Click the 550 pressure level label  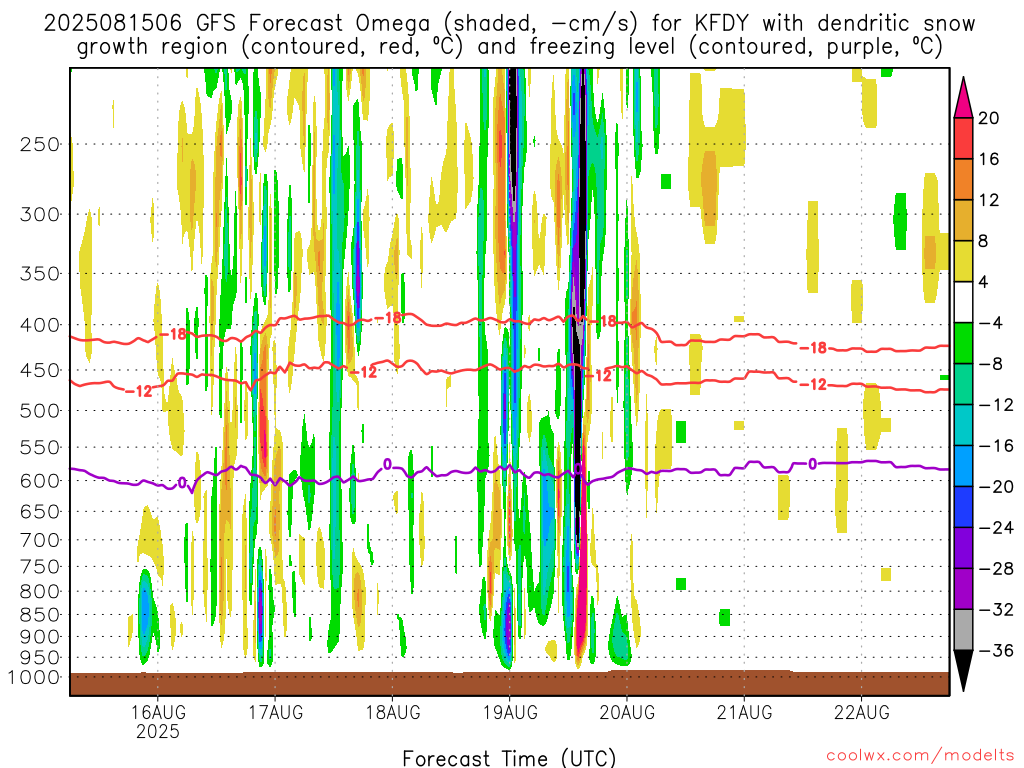(40, 447)
